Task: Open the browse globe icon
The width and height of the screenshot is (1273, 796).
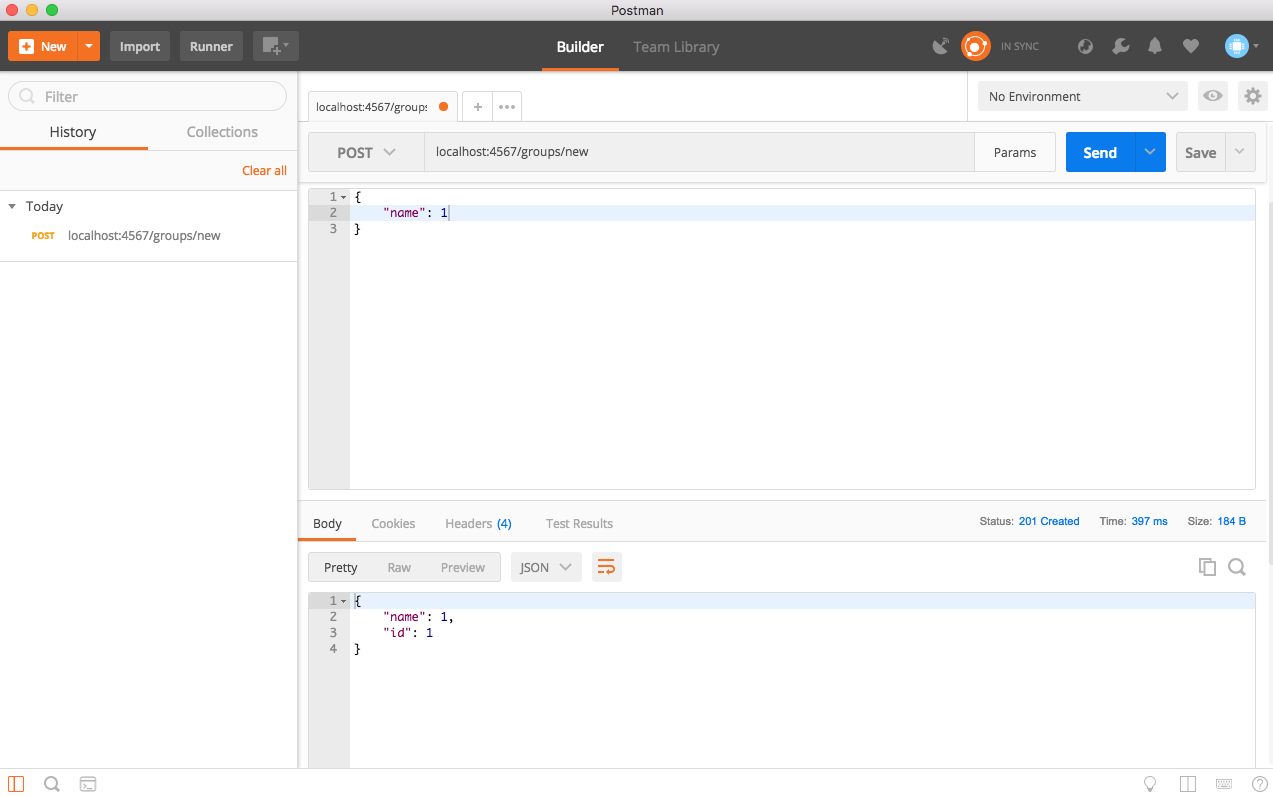Action: [1085, 46]
